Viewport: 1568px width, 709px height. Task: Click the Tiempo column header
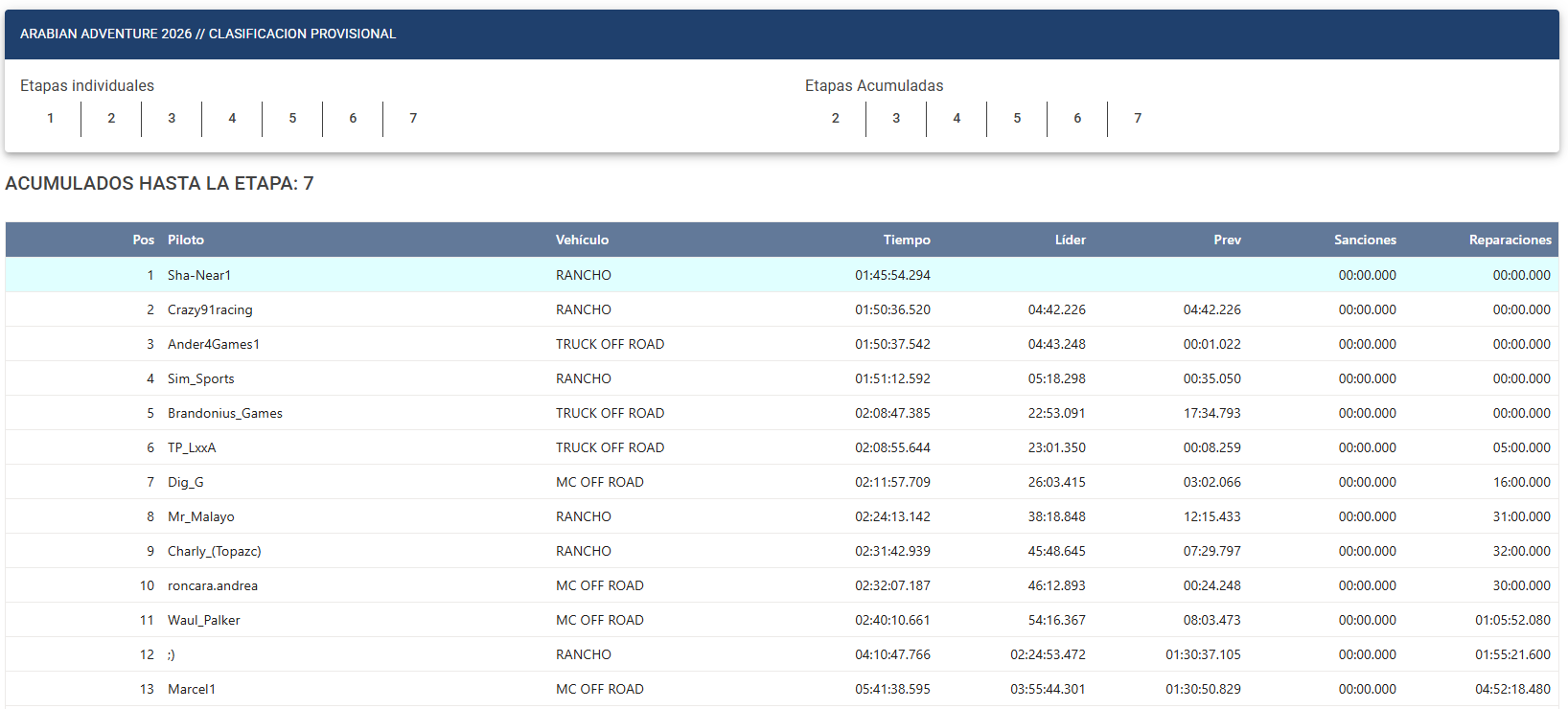click(907, 240)
